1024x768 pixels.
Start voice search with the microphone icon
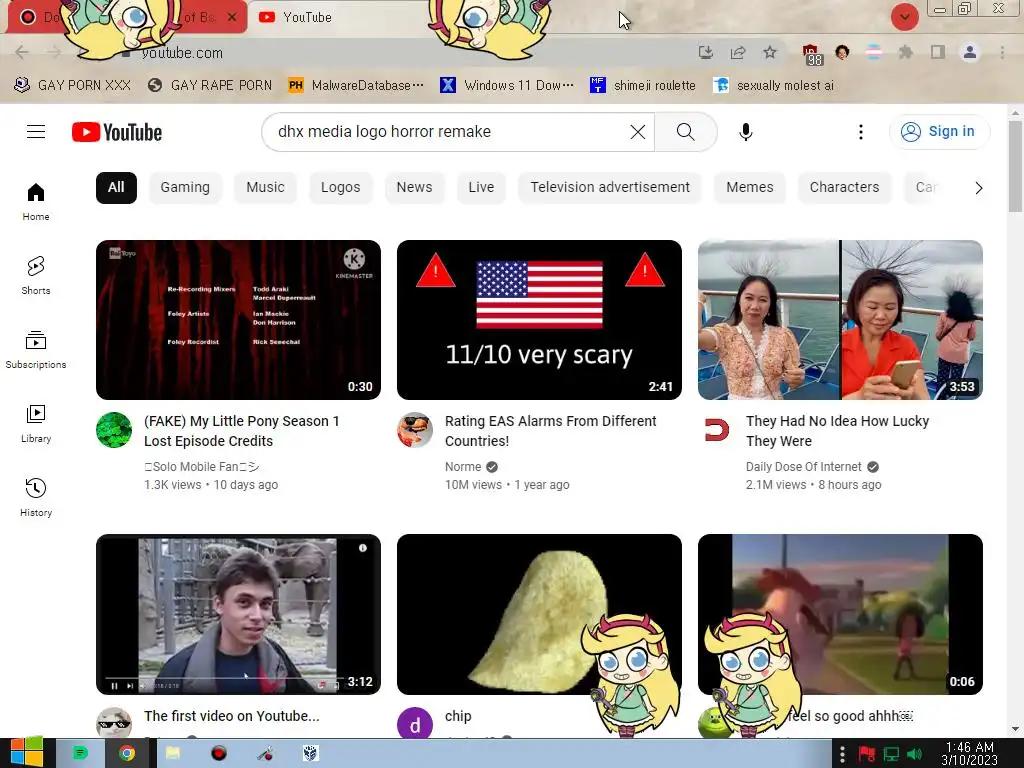(x=745, y=132)
